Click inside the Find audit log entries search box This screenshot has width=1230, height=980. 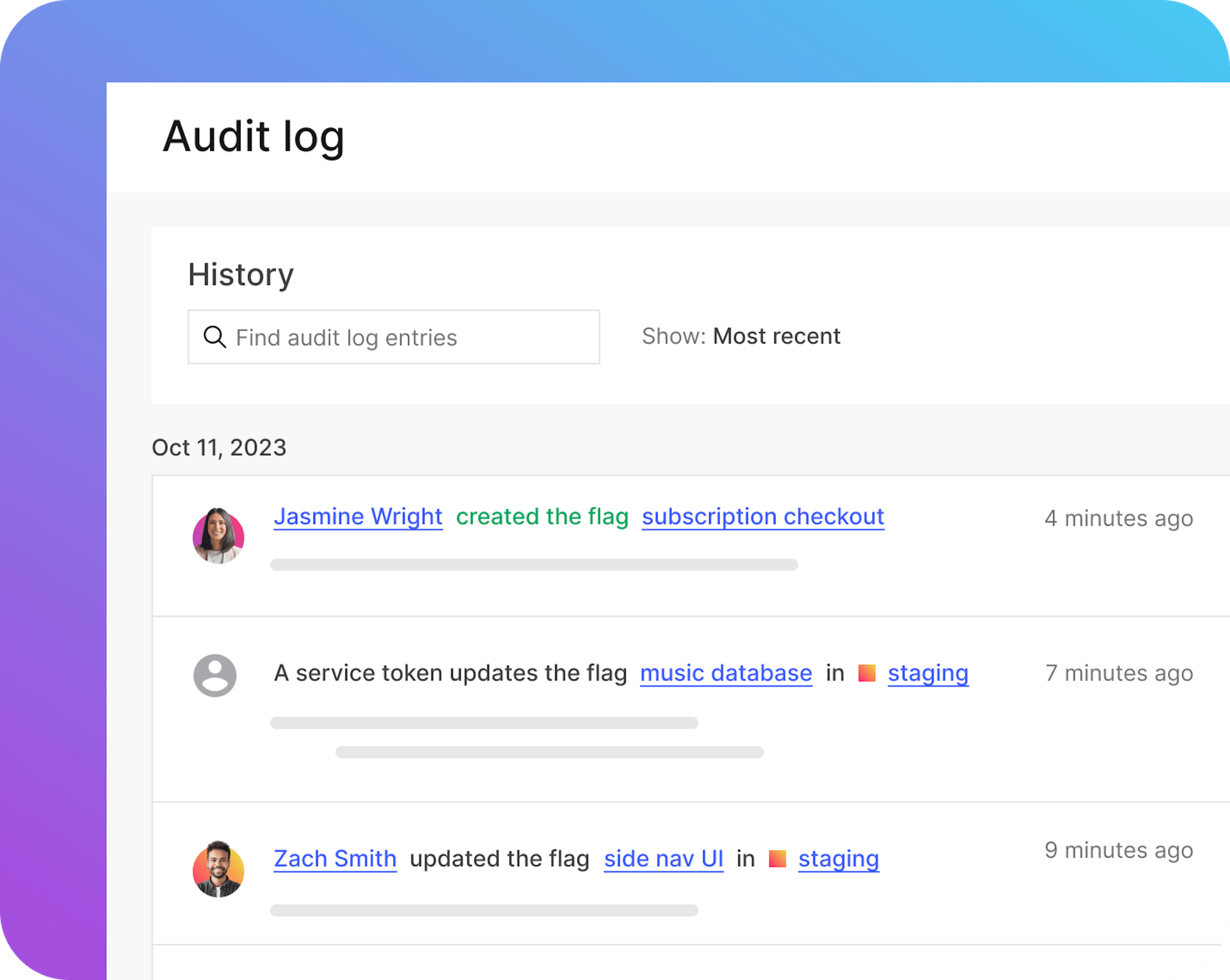(399, 337)
